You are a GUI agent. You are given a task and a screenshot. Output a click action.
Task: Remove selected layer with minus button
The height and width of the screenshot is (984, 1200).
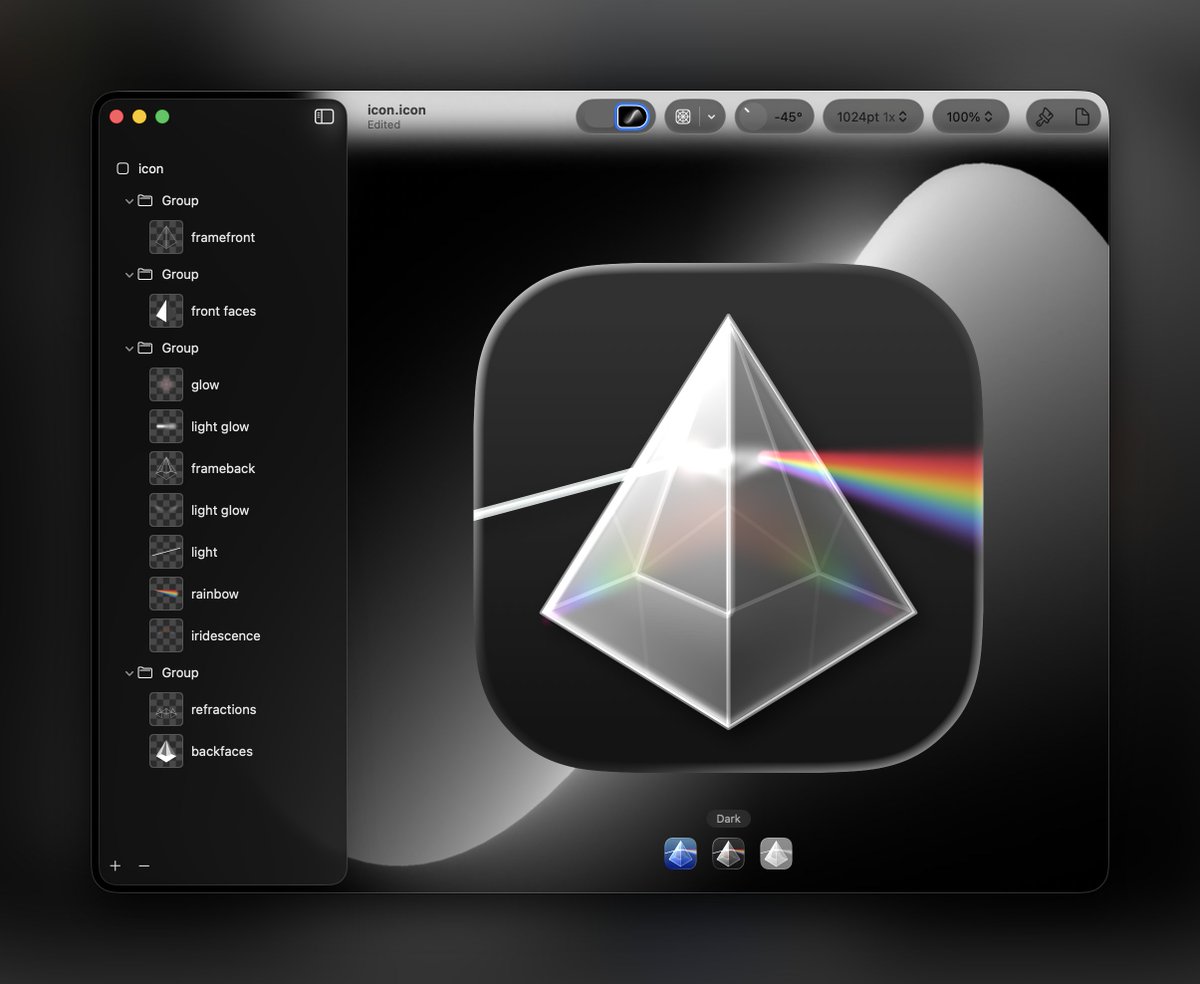coord(144,866)
